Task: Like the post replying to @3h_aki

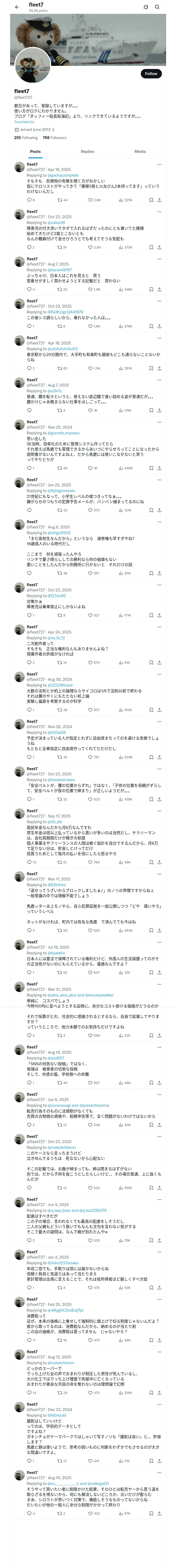Action: coord(91,862)
